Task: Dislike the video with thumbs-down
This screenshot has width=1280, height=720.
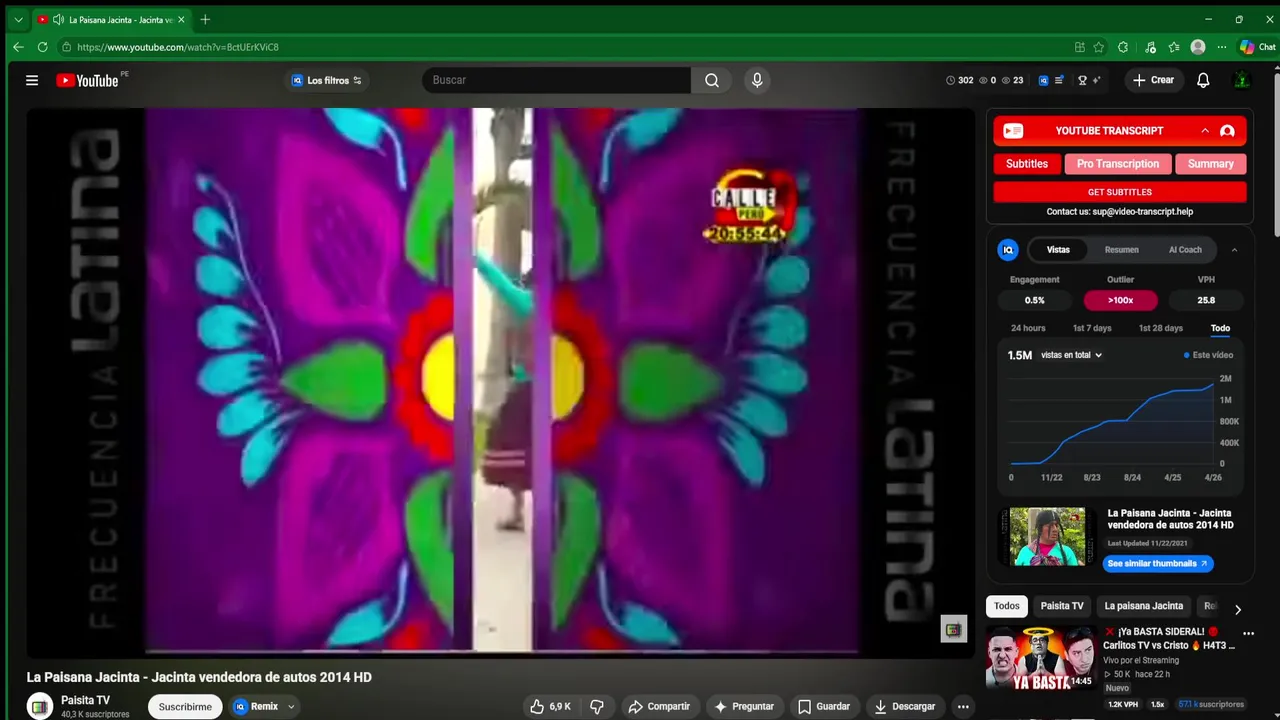Action: pos(597,706)
